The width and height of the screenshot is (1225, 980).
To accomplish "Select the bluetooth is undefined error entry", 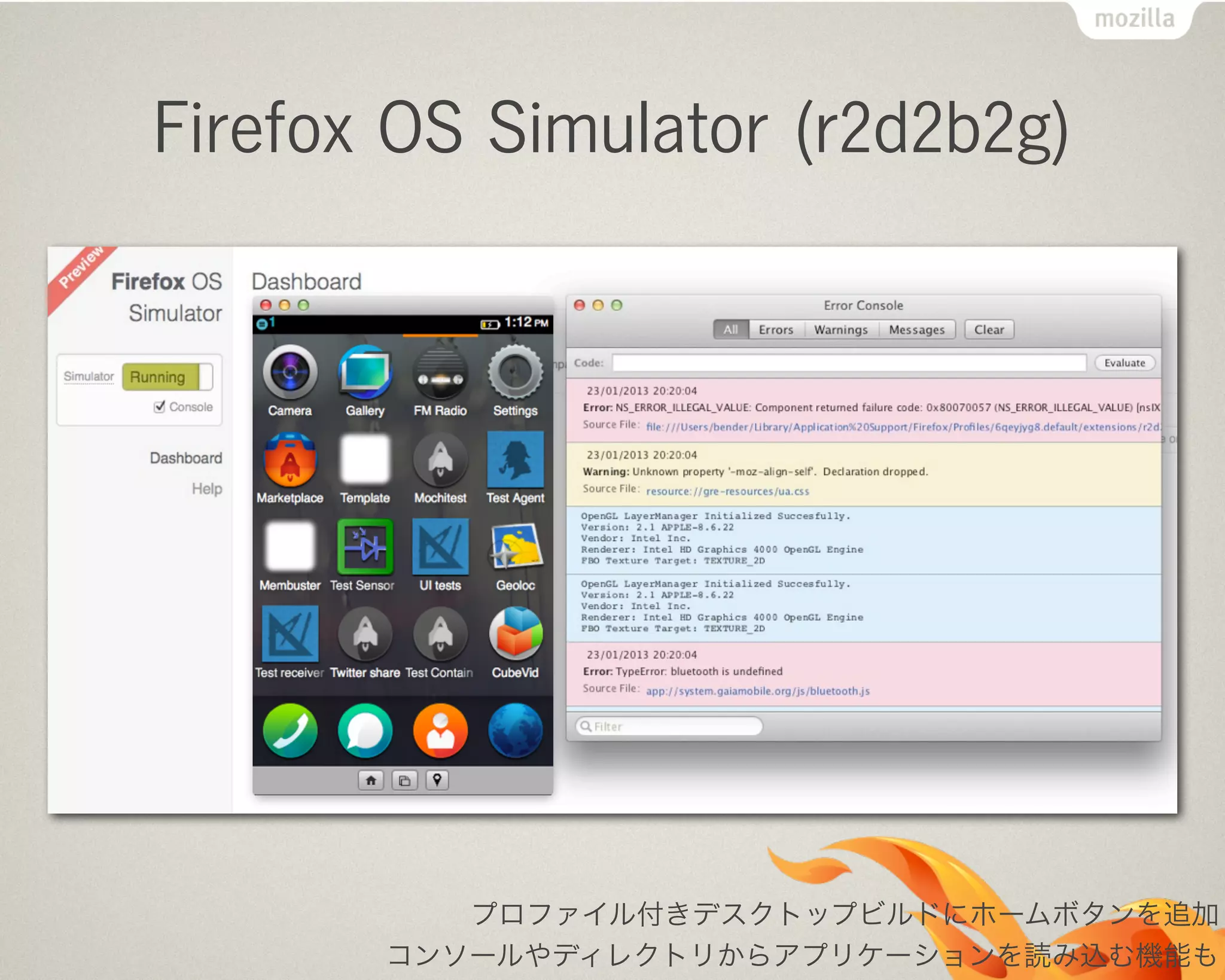I will point(864,674).
